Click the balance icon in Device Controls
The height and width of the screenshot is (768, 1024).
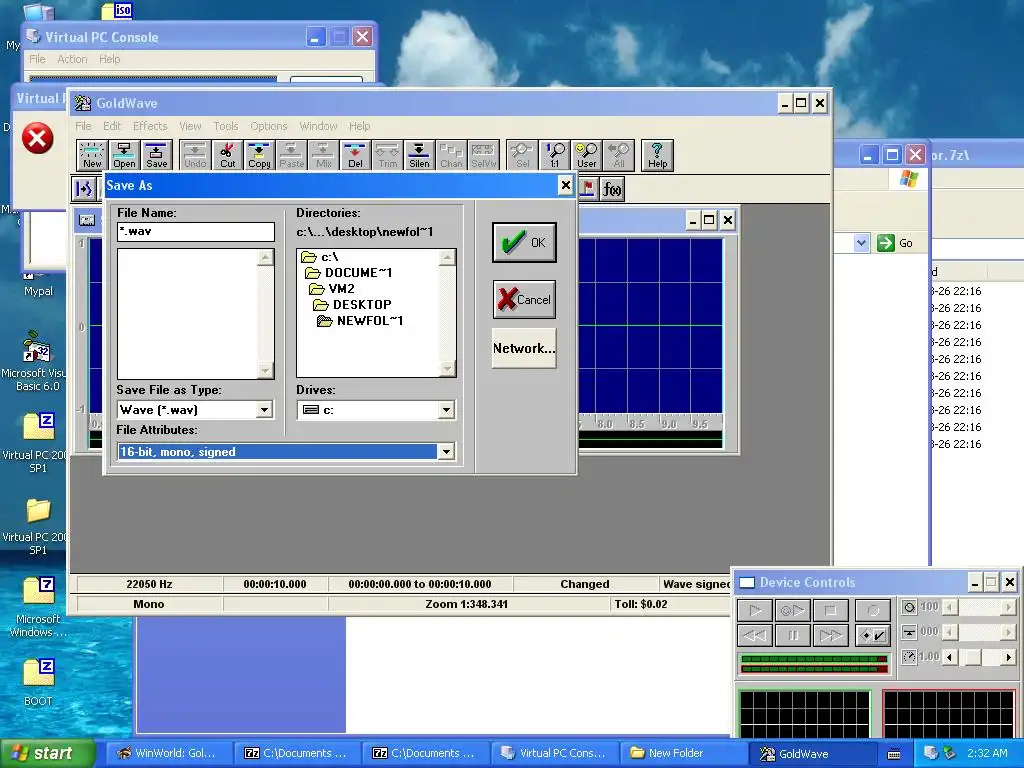(909, 632)
